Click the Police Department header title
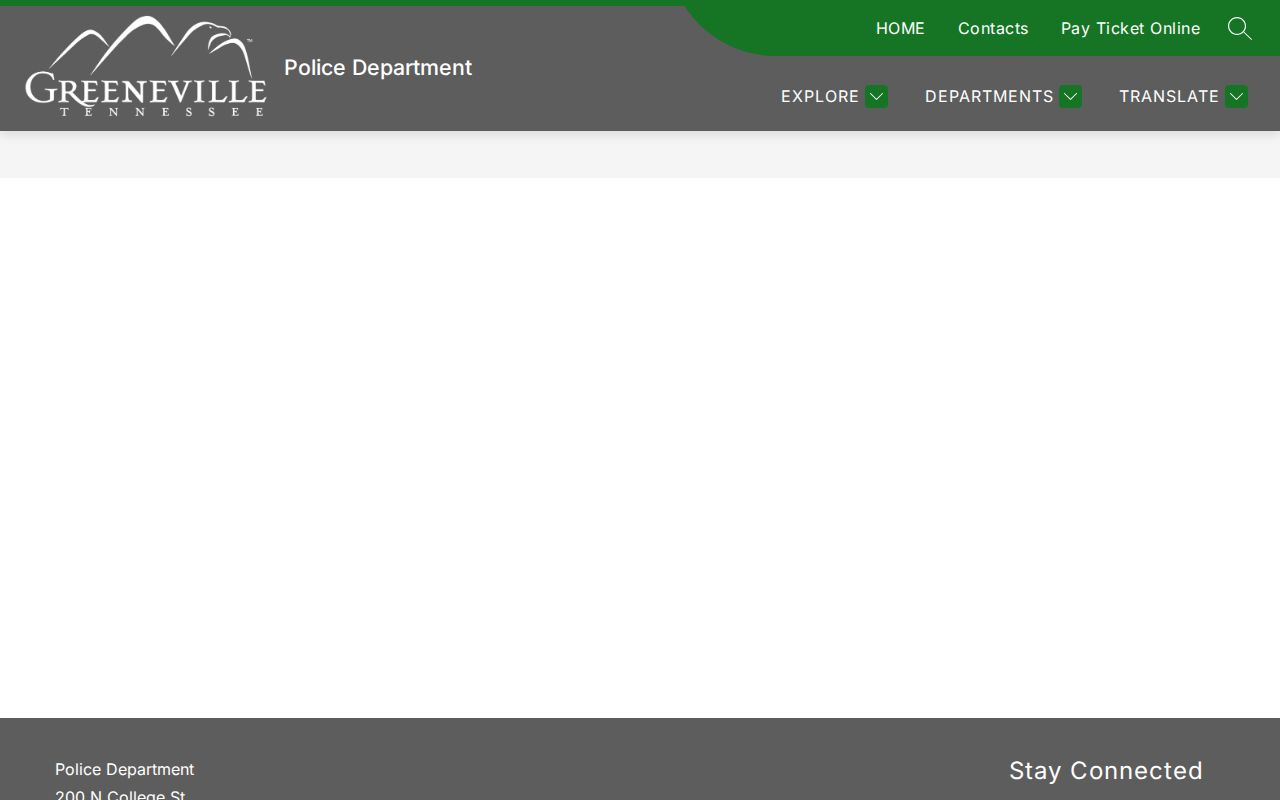 (378, 67)
